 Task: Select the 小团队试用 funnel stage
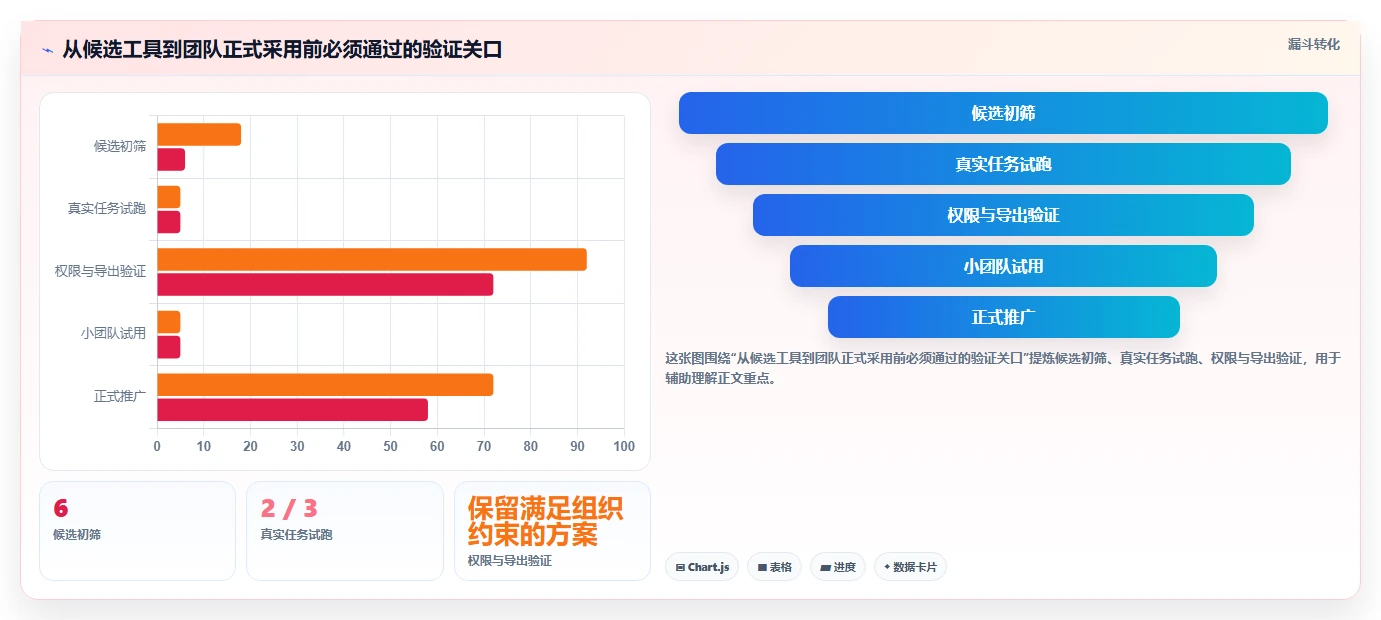[x=1003, y=266]
